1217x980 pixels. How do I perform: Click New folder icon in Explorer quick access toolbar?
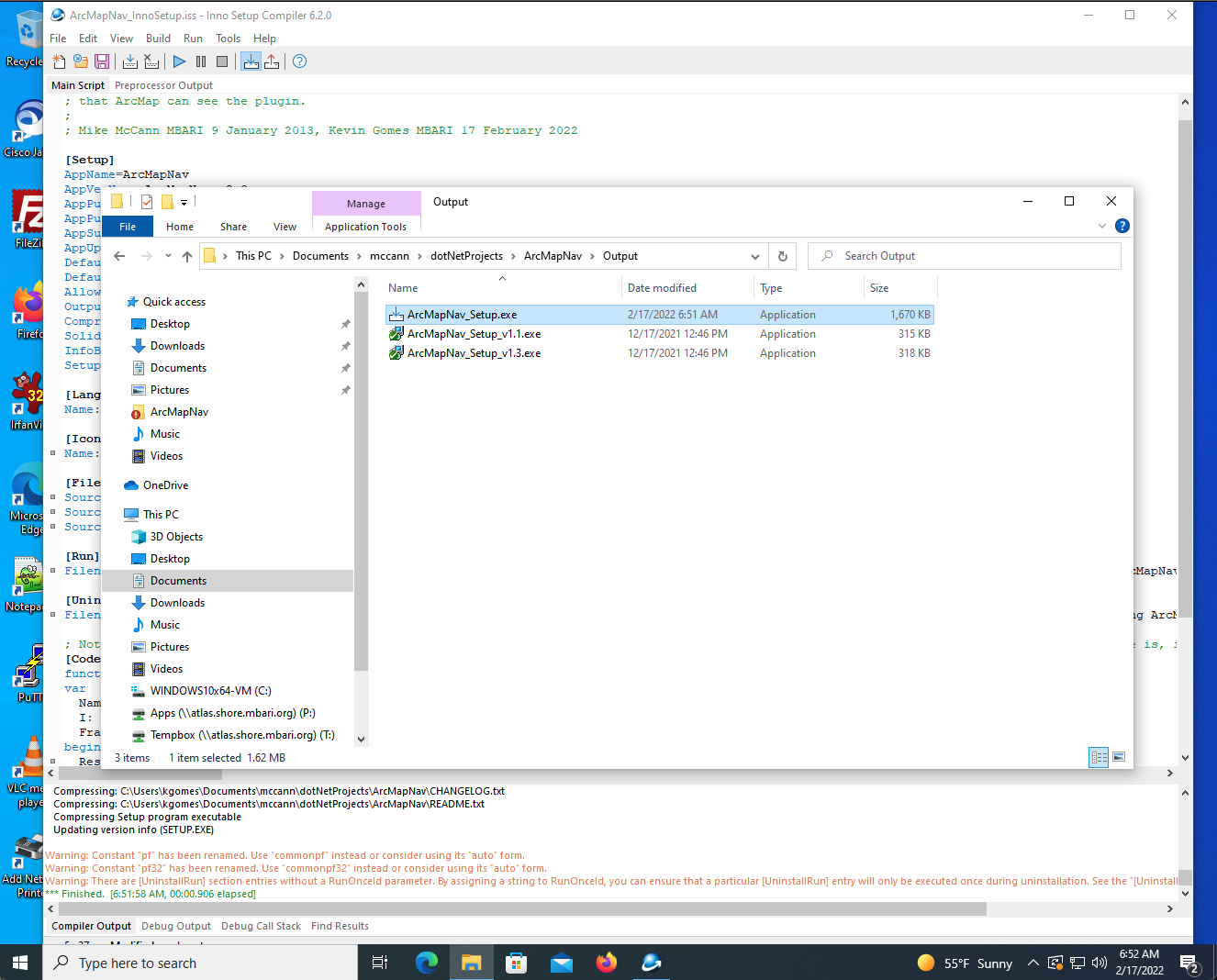(x=168, y=202)
